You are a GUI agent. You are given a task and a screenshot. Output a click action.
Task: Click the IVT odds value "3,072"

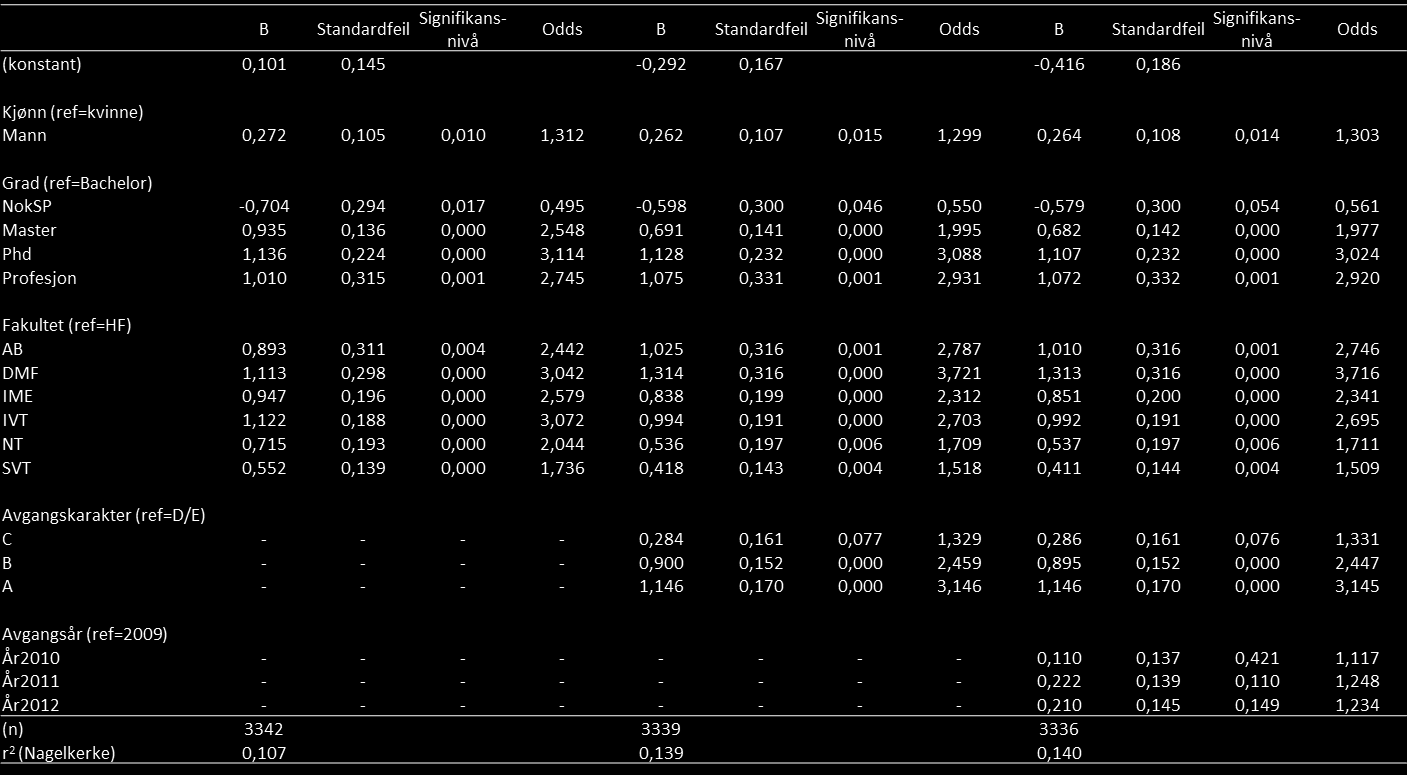[562, 421]
